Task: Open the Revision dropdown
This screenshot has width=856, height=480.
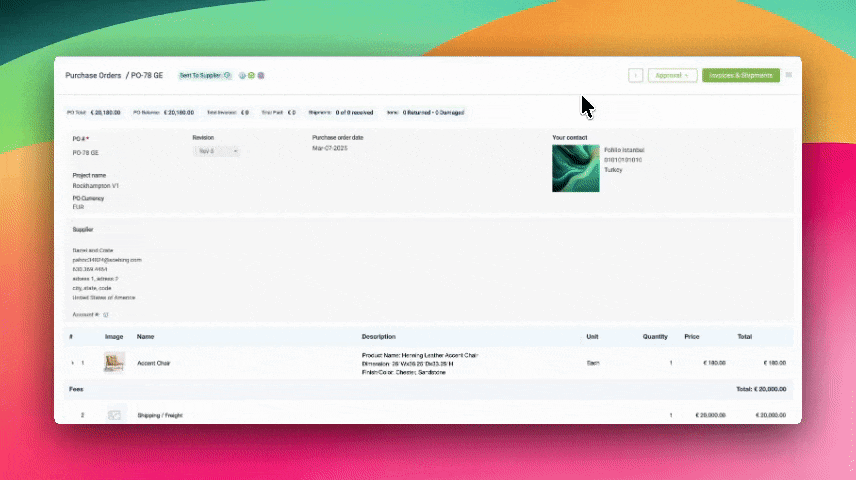Action: (216, 151)
